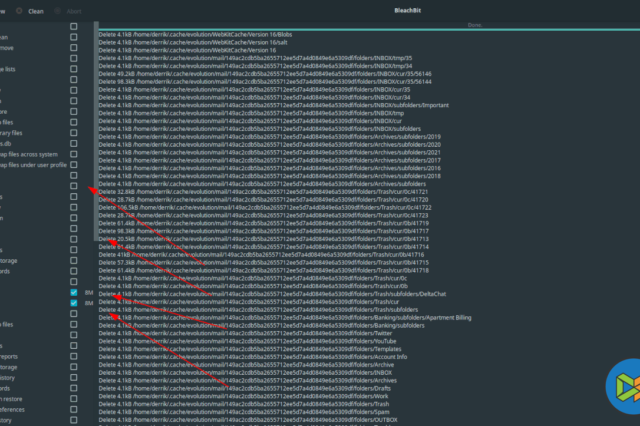Select the log line ending 'INBOX/tmp/34'
640x426 pixels.
click(x=255, y=66)
